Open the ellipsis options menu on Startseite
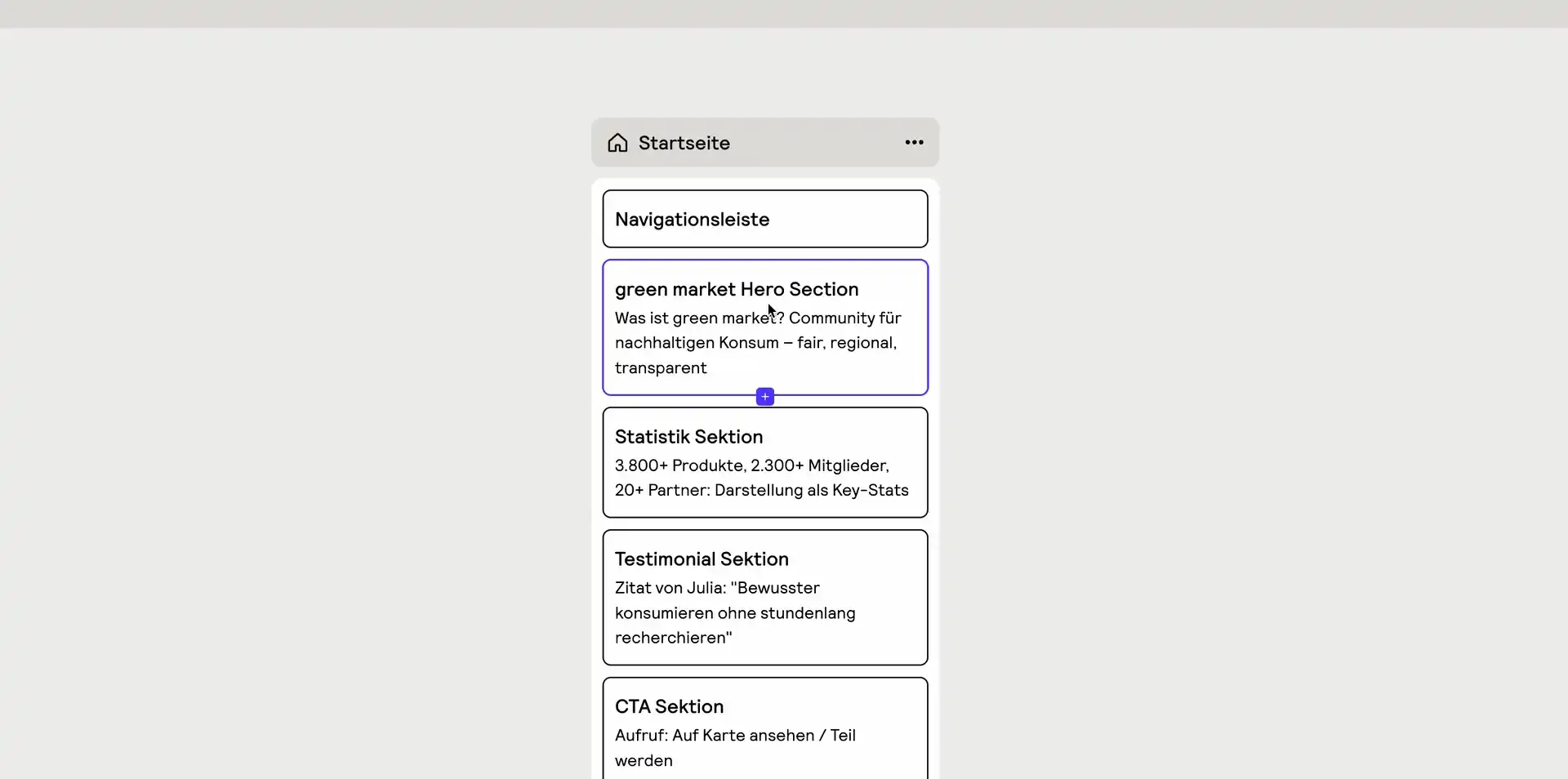The height and width of the screenshot is (779, 1568). (914, 142)
